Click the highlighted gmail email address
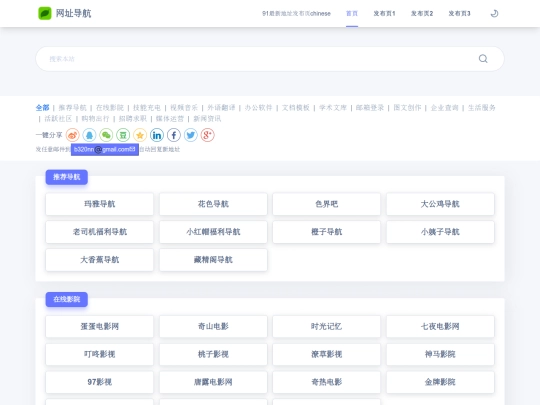 (105, 149)
